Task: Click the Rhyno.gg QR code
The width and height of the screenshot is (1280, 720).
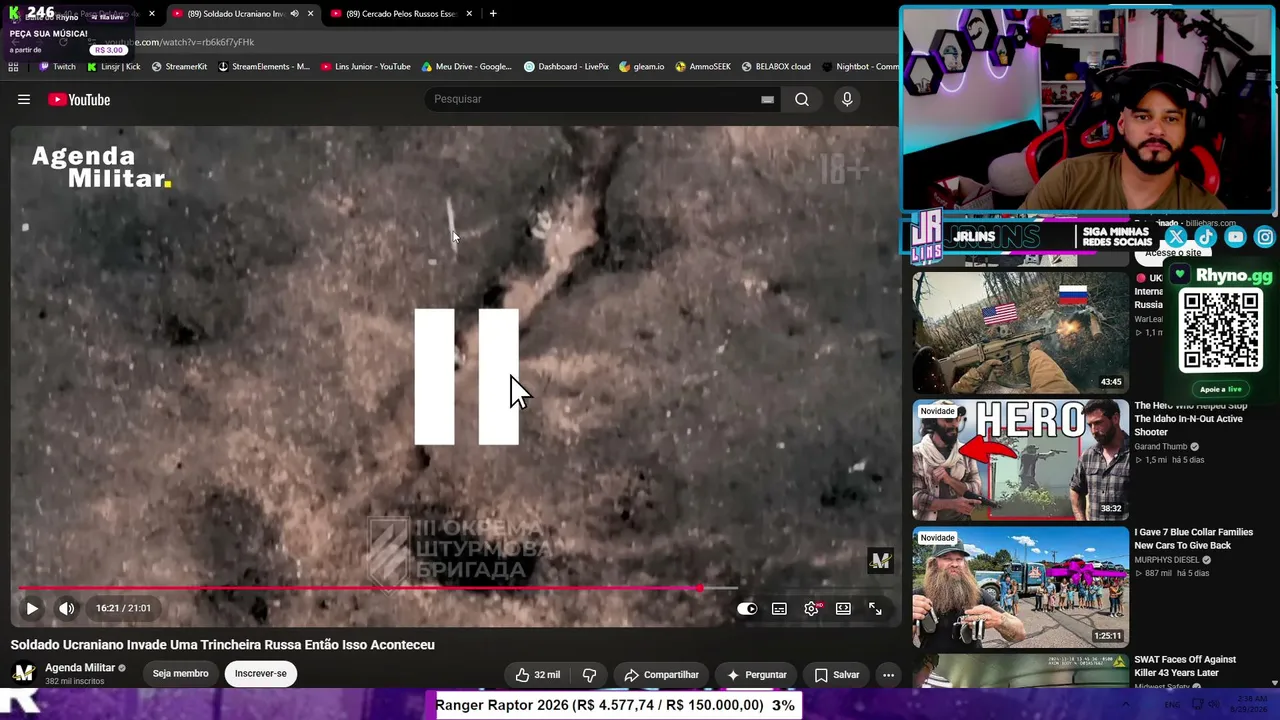Action: (1220, 331)
